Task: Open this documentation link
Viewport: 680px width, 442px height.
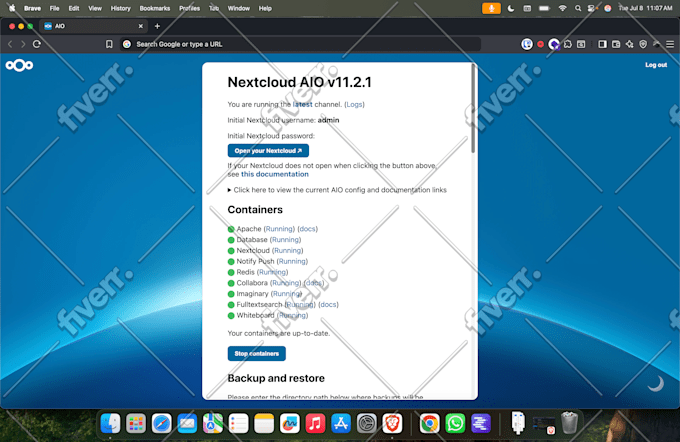Action: (x=275, y=174)
